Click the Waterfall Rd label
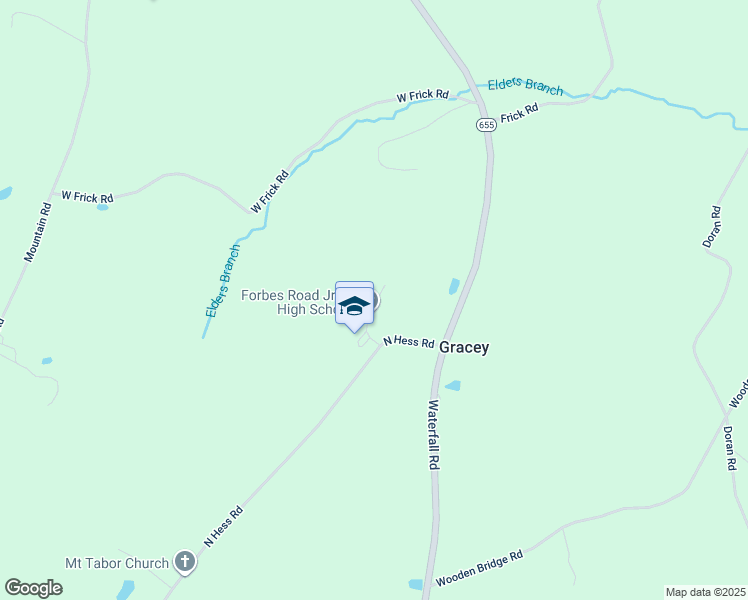This screenshot has height=600, width=748. 433,434
